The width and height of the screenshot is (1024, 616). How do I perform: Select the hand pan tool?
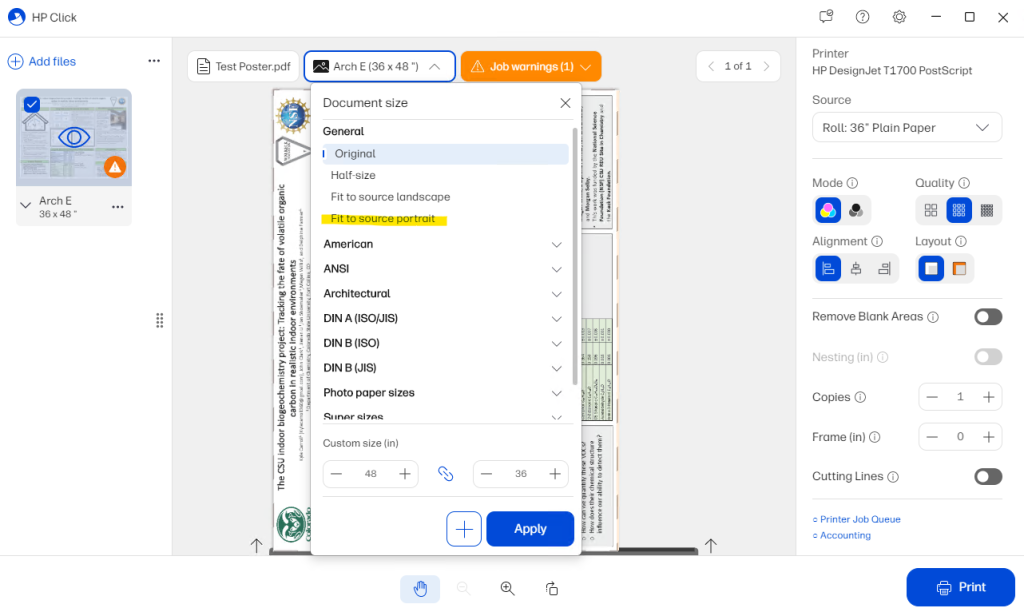(420, 589)
